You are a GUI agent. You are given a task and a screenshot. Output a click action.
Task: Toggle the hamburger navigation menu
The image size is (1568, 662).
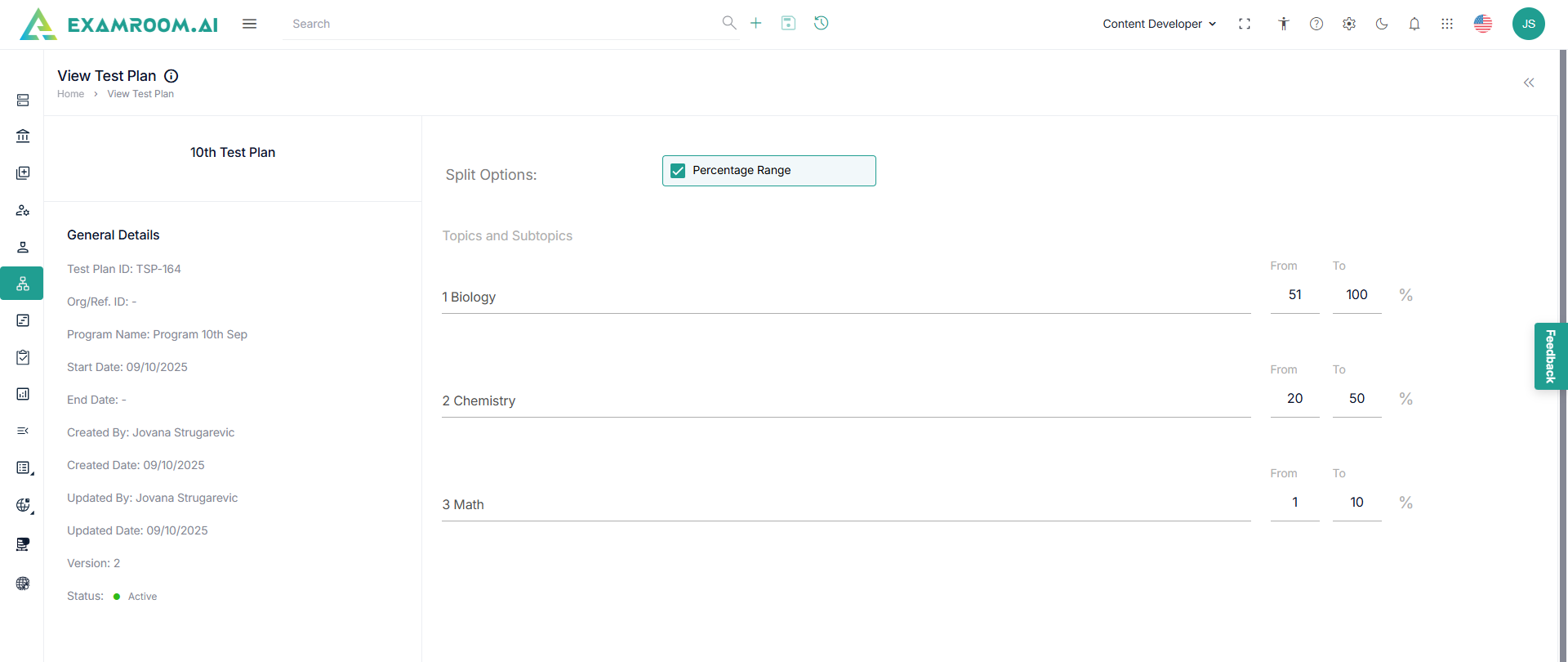click(x=249, y=24)
